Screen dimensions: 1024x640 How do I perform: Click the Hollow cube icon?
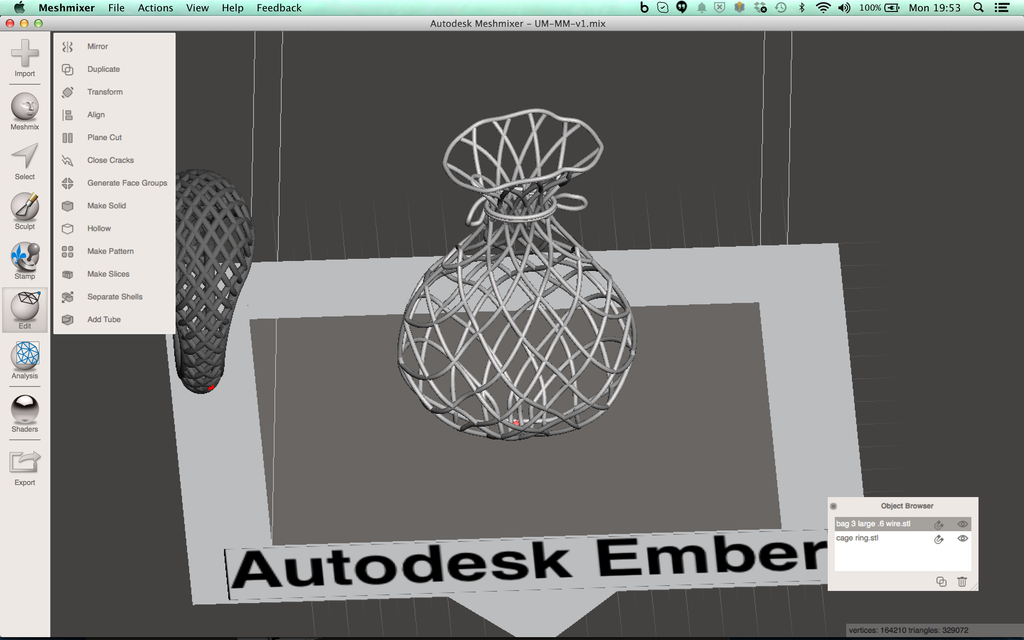pyautogui.click(x=67, y=229)
